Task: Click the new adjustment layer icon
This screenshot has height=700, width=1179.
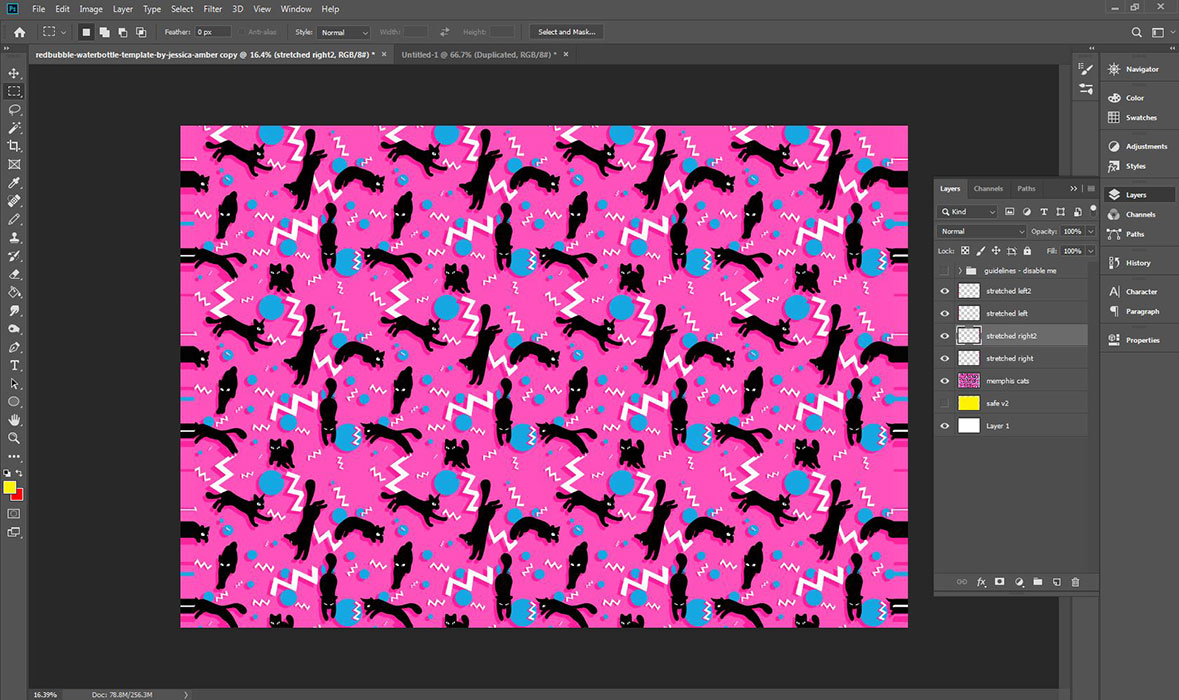Action: pos(1019,582)
